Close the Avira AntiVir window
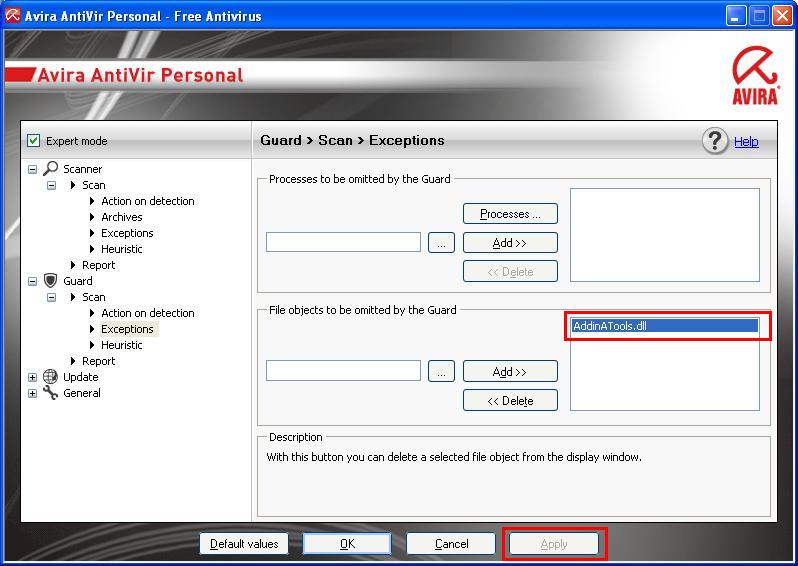 tap(782, 16)
